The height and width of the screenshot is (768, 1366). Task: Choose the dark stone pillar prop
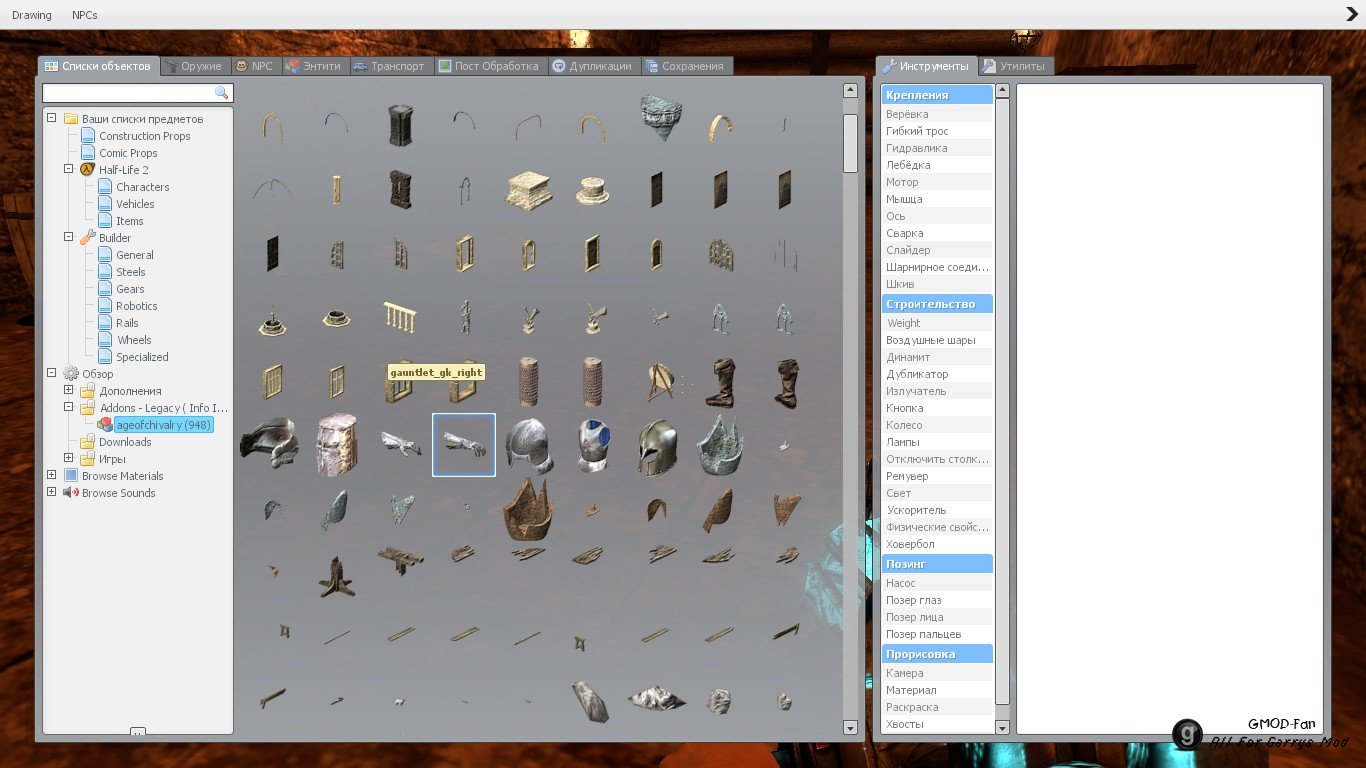pyautogui.click(x=399, y=126)
